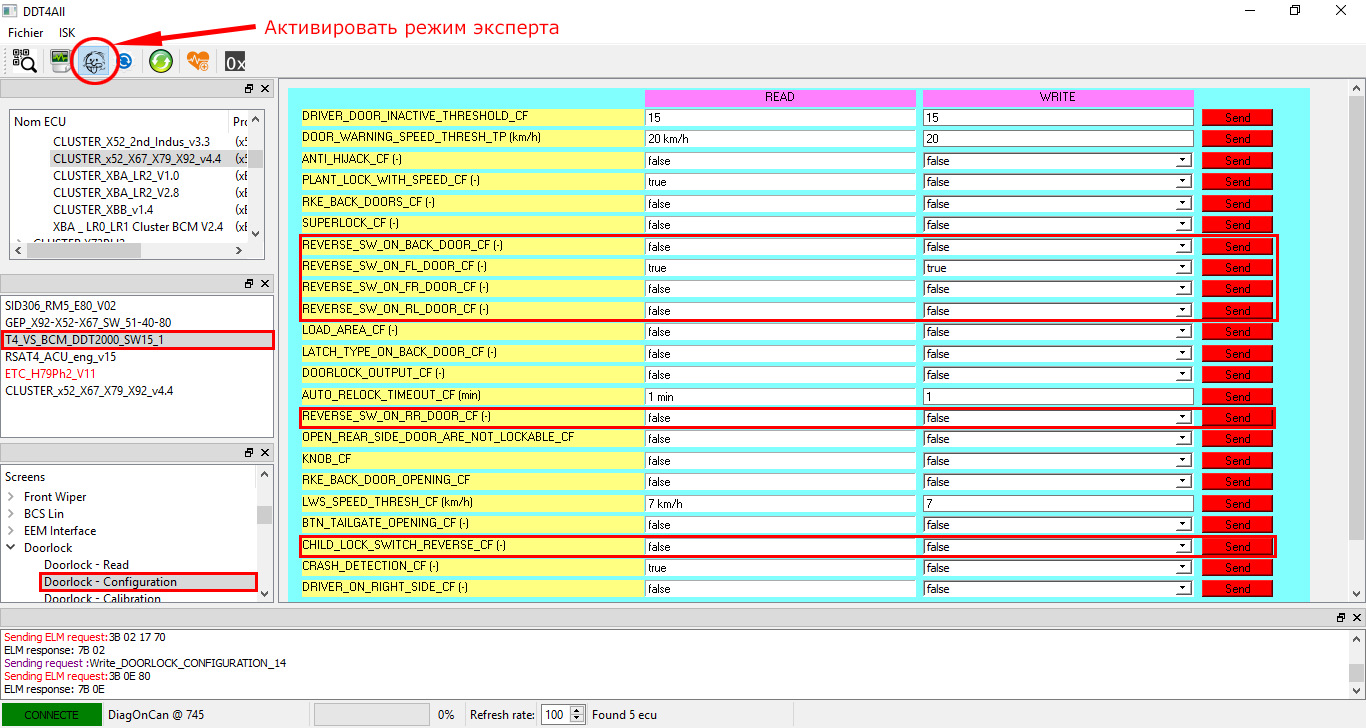The width and height of the screenshot is (1366, 728).
Task: Collapse the Doorlock tree node
Action: point(11,548)
